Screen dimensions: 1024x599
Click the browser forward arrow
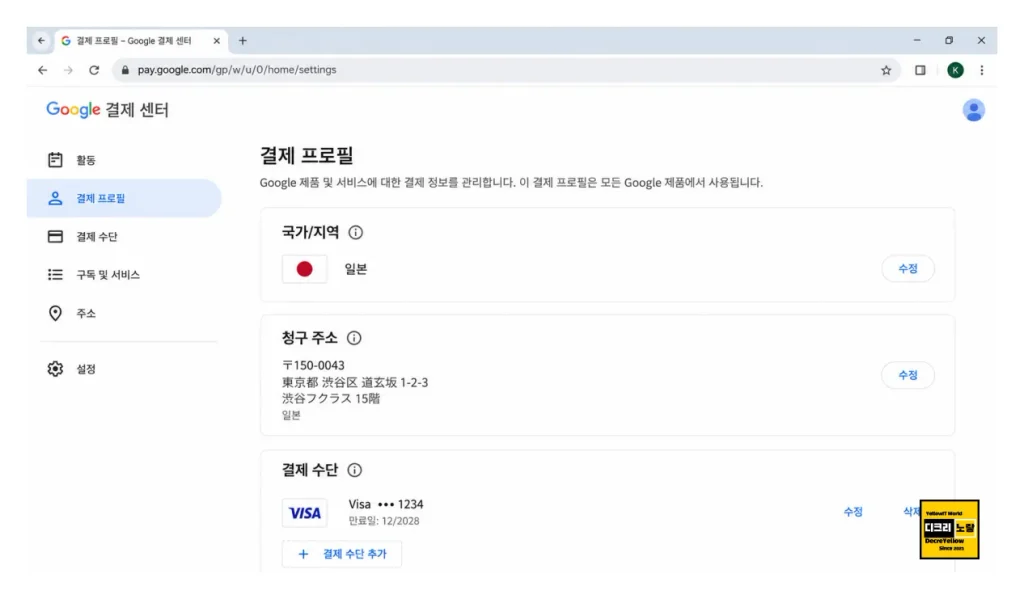click(x=68, y=70)
